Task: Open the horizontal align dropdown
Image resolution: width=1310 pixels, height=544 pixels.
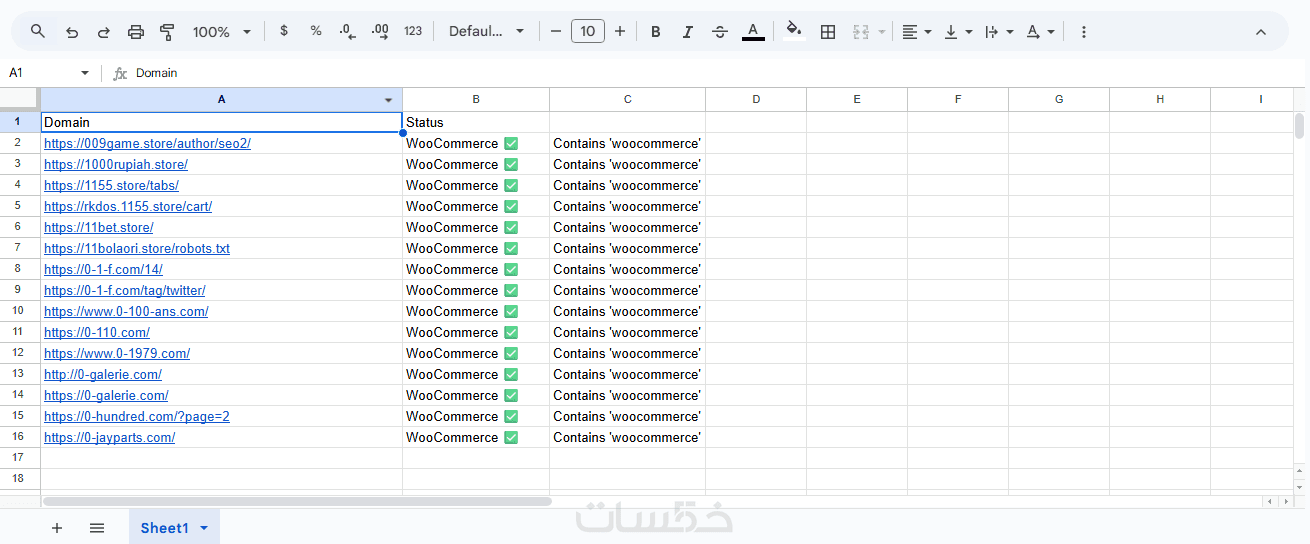Action: pos(916,31)
